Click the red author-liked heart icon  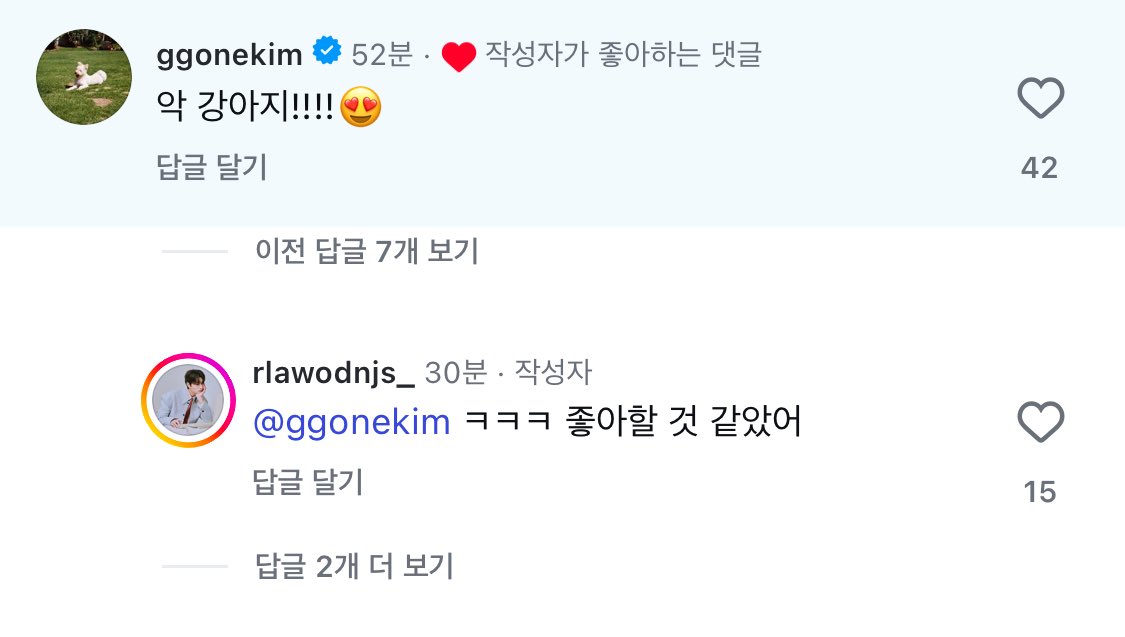(458, 57)
